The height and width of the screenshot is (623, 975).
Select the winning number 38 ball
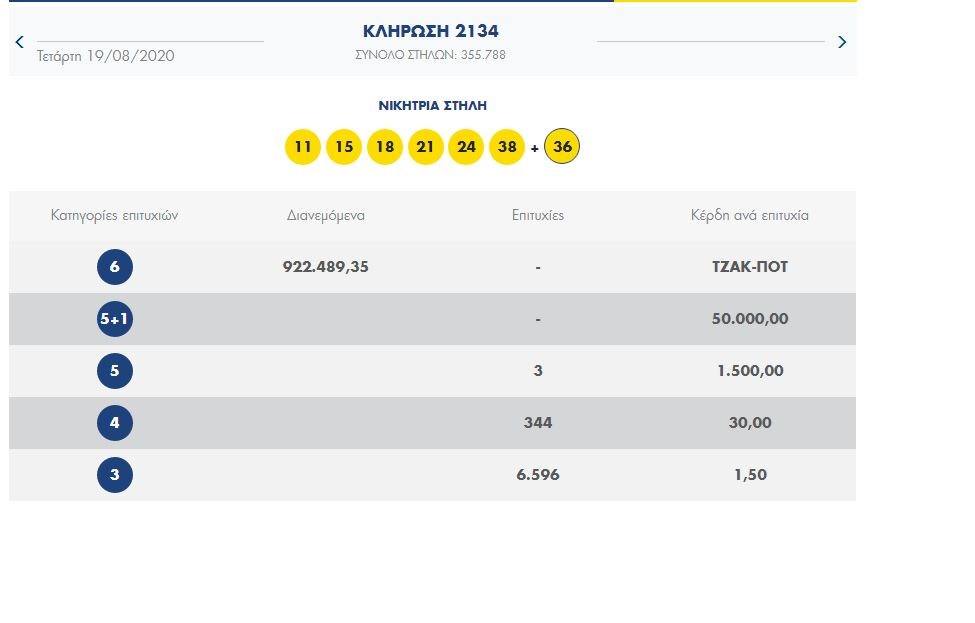click(507, 147)
